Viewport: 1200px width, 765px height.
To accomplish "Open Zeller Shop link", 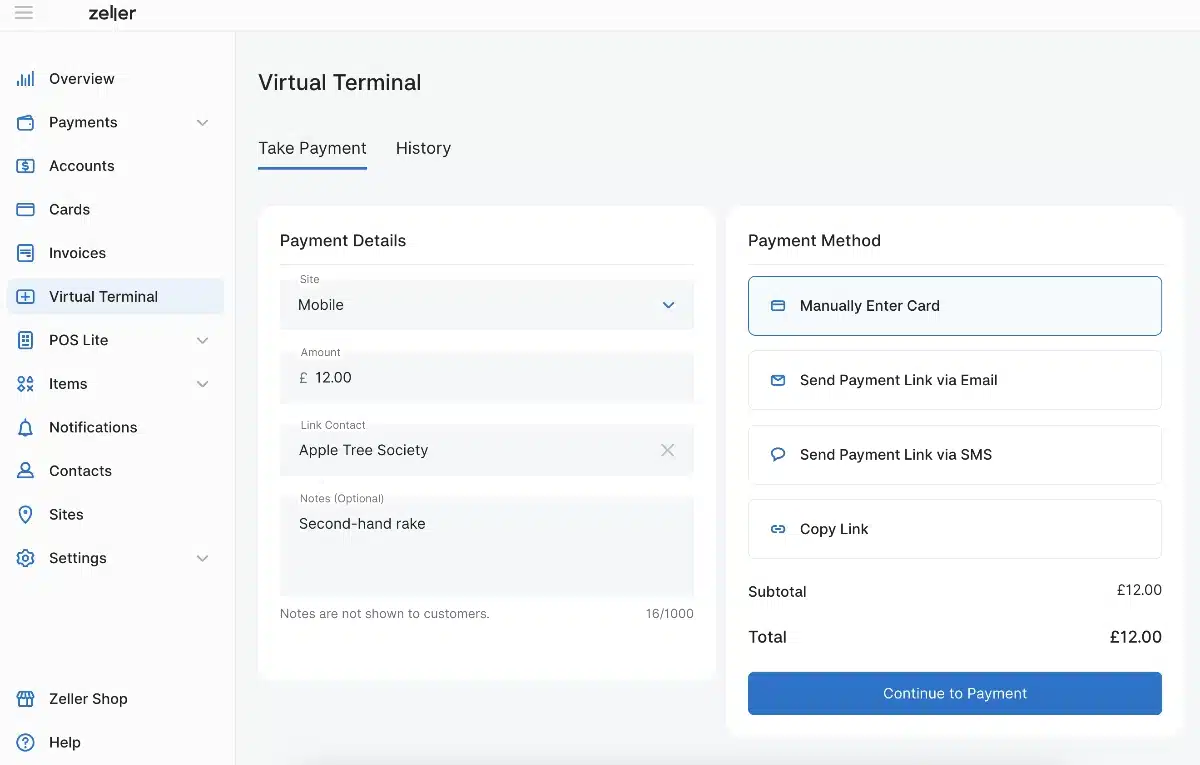I will pyautogui.click(x=115, y=699).
